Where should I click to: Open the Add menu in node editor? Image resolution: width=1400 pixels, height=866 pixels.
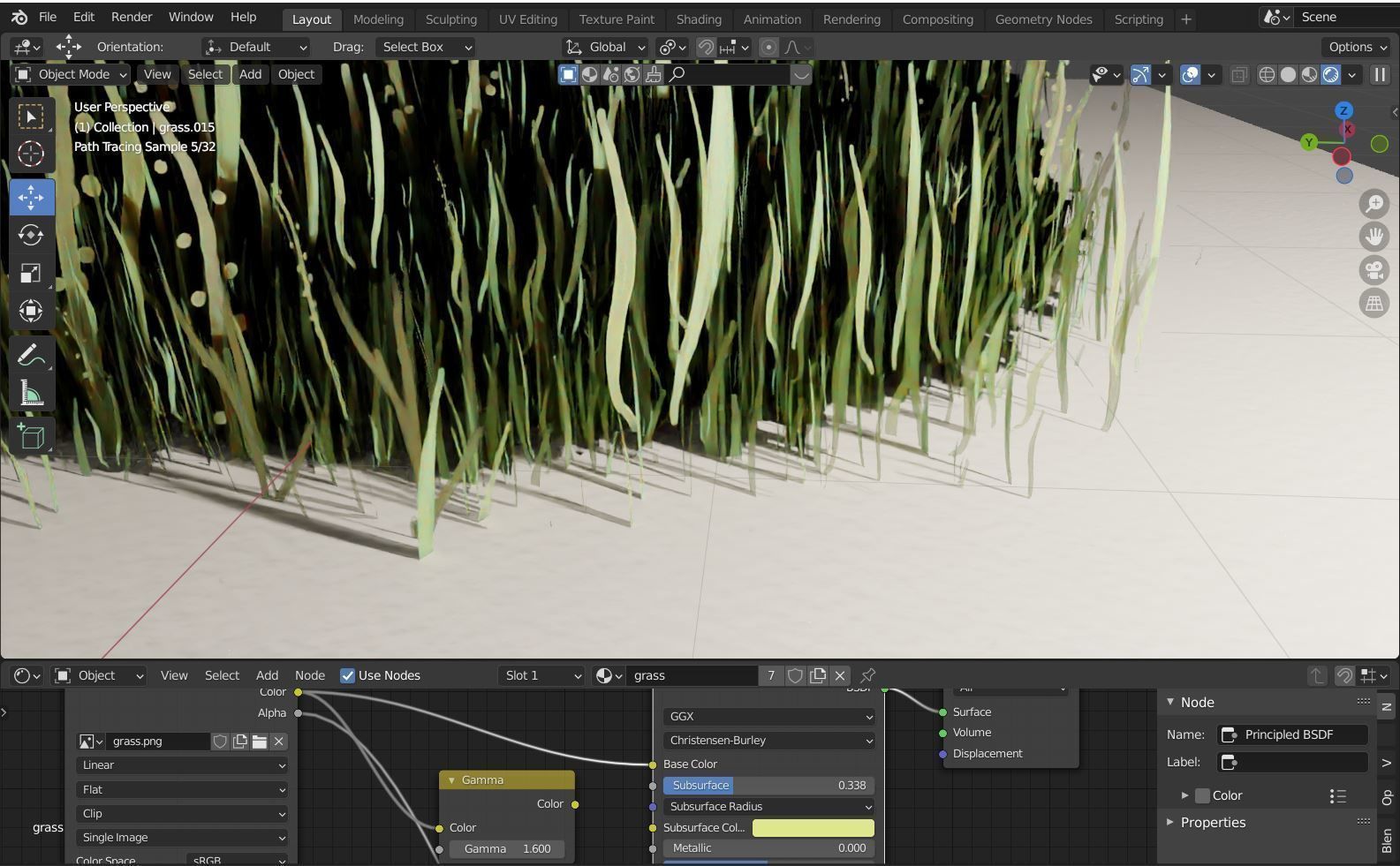pos(267,675)
